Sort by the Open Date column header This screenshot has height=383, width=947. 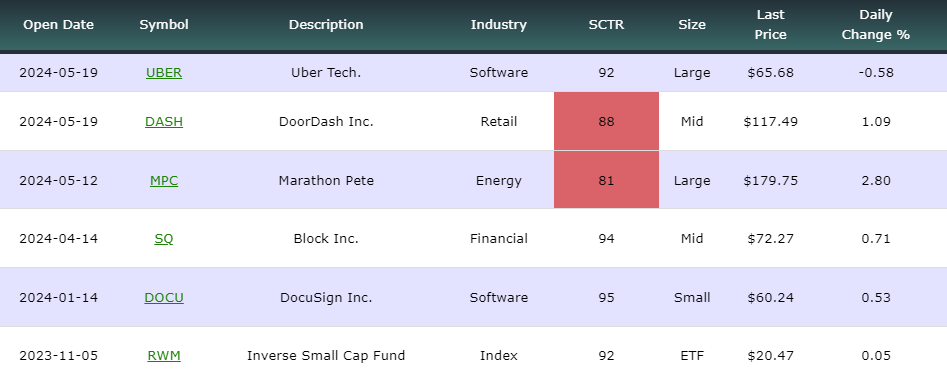[x=59, y=25]
